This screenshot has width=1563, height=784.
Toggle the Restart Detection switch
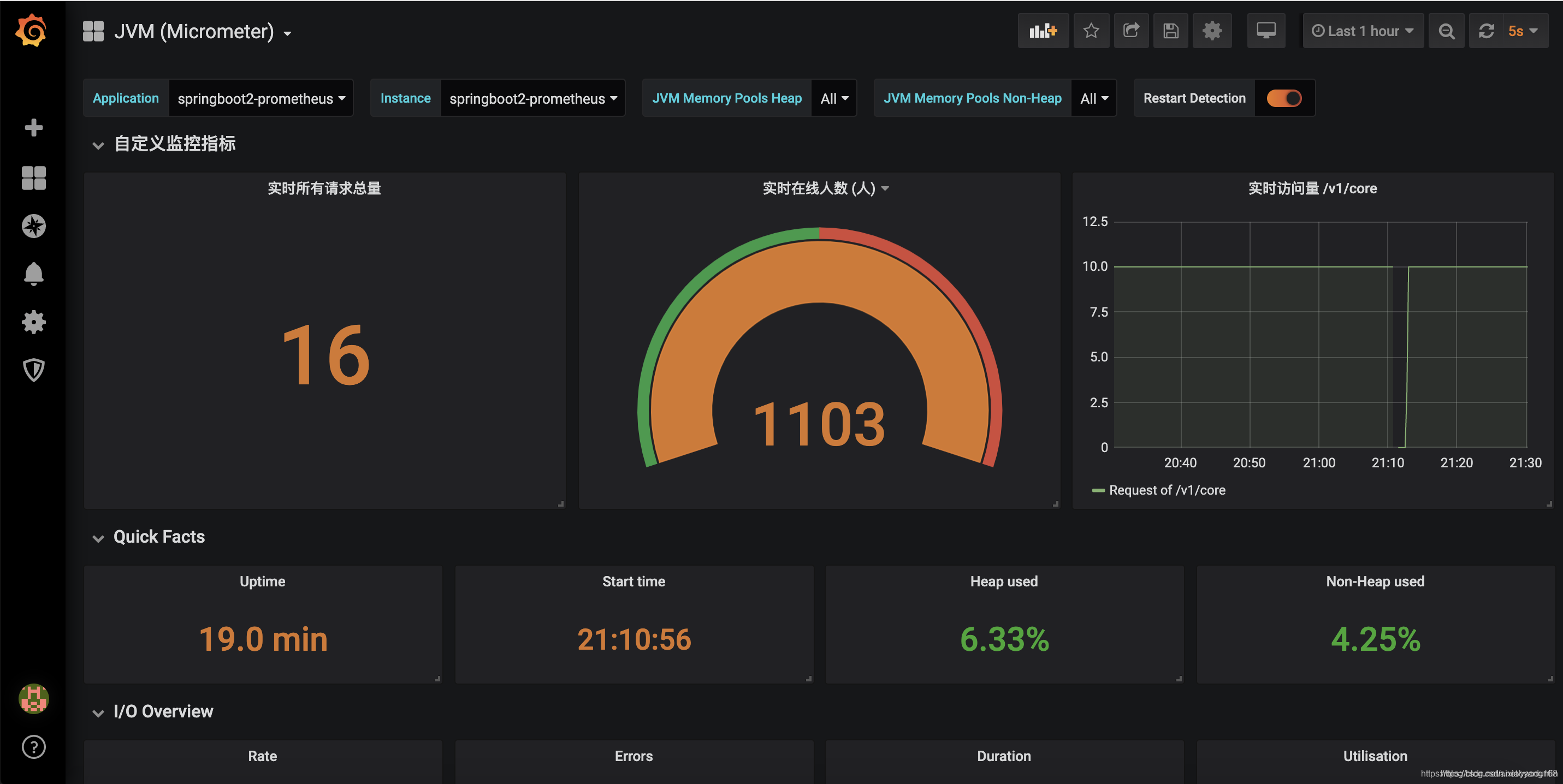click(1284, 98)
